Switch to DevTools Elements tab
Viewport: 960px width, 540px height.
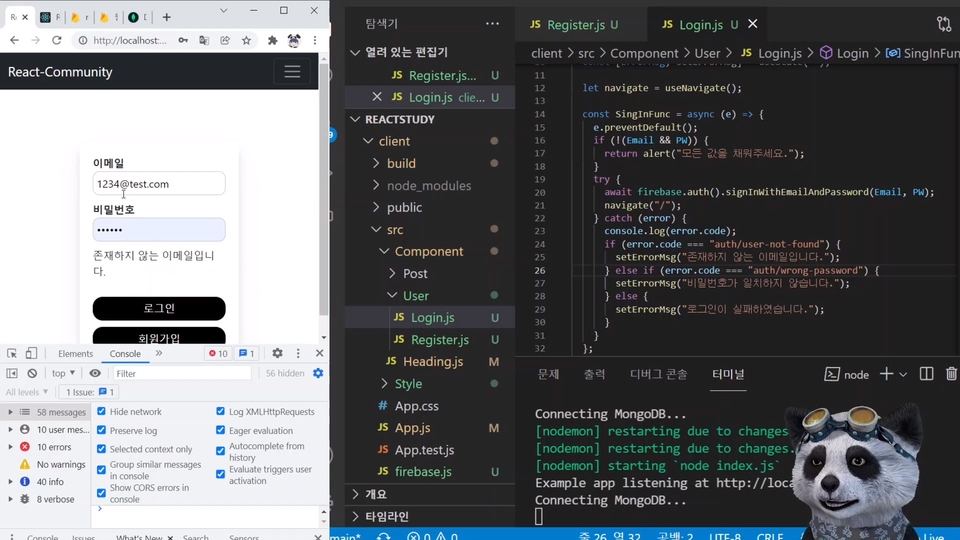coord(75,353)
